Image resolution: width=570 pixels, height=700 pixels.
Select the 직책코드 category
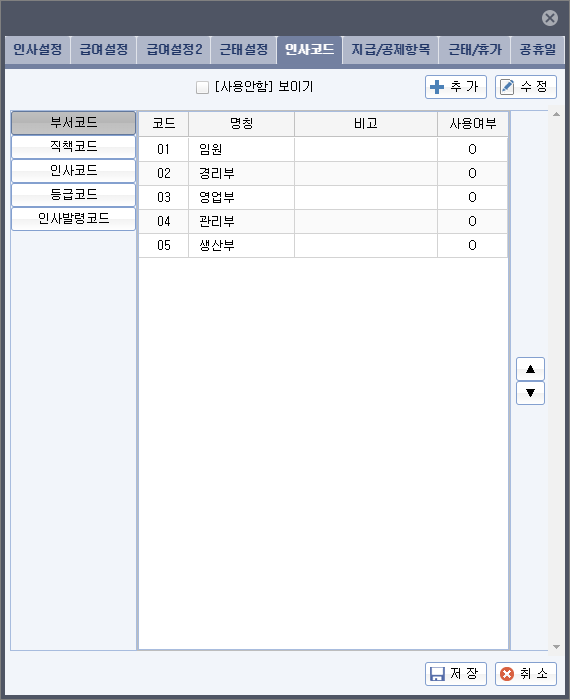point(73,147)
